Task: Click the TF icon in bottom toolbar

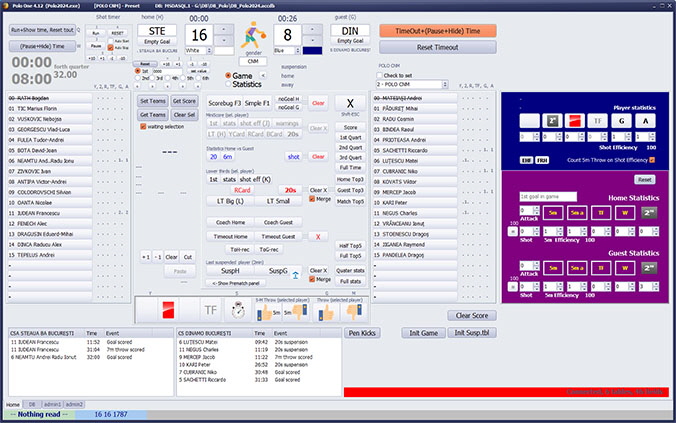Action: 210,310
